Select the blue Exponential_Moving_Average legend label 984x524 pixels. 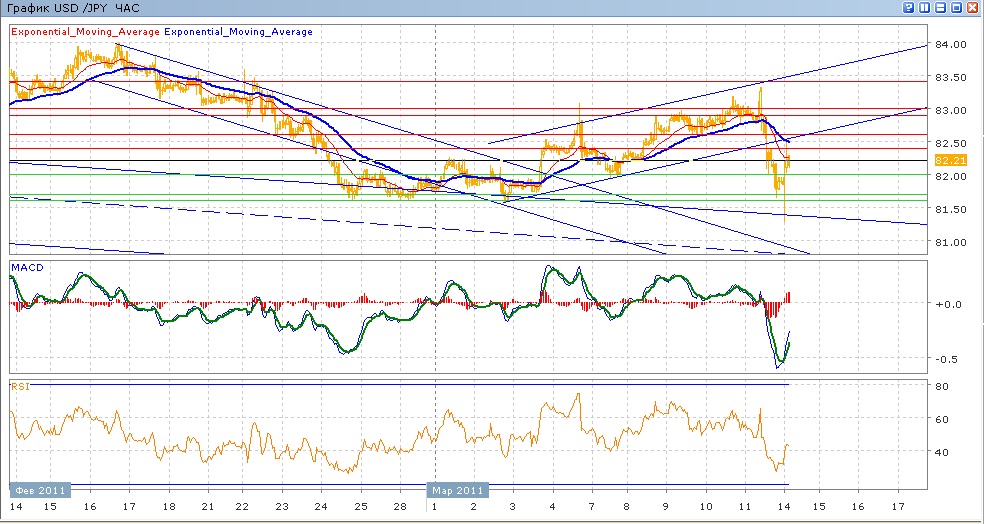[238, 32]
